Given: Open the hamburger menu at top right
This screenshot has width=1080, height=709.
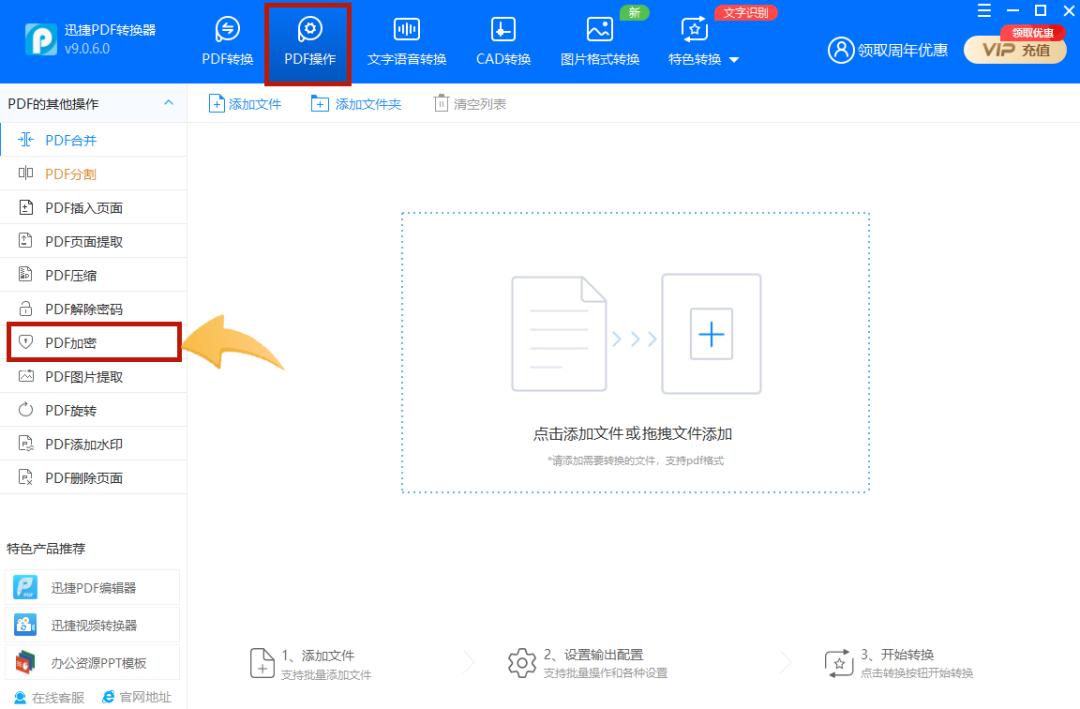Looking at the screenshot, I should tap(983, 11).
